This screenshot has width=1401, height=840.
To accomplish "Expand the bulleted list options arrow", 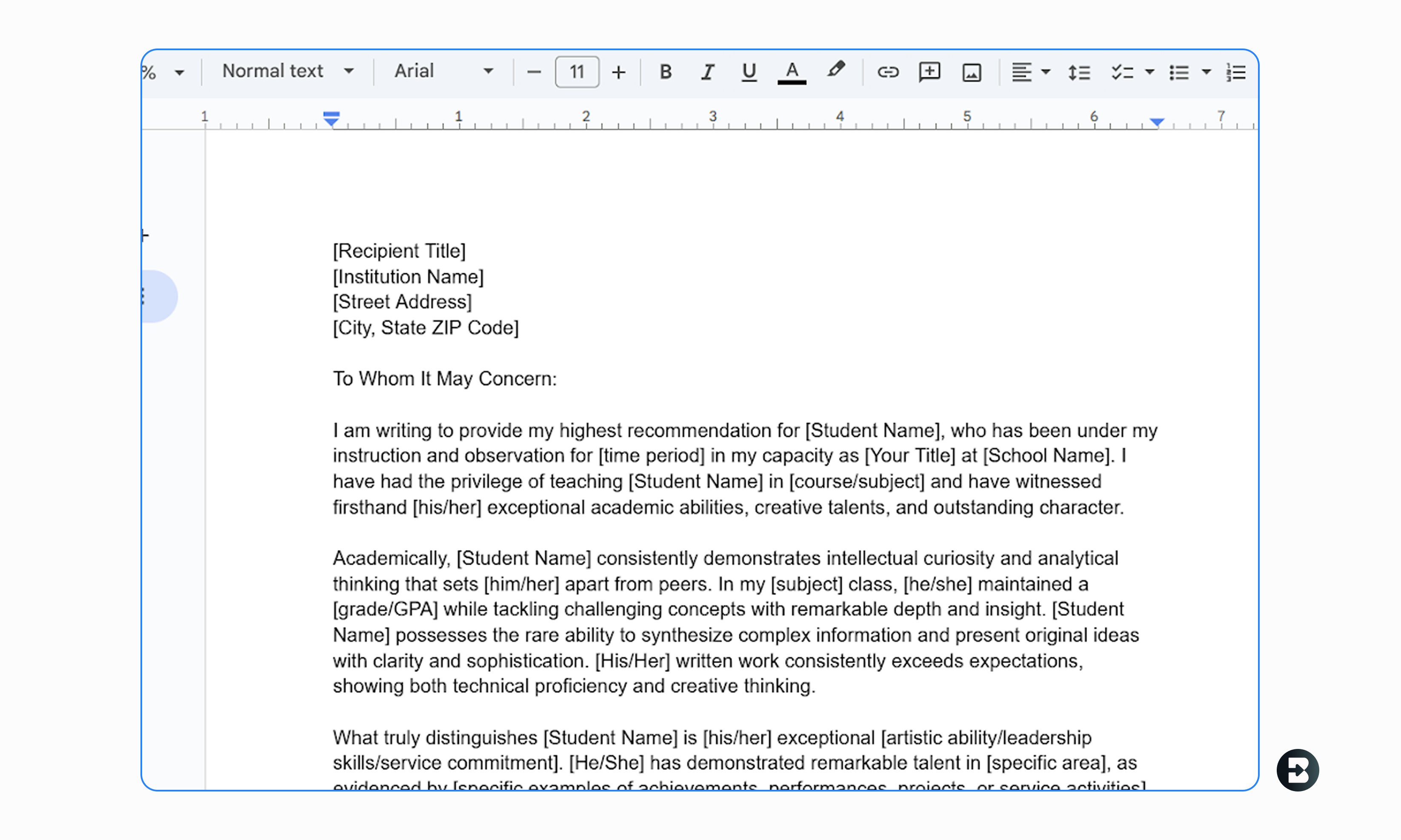I will [1206, 72].
